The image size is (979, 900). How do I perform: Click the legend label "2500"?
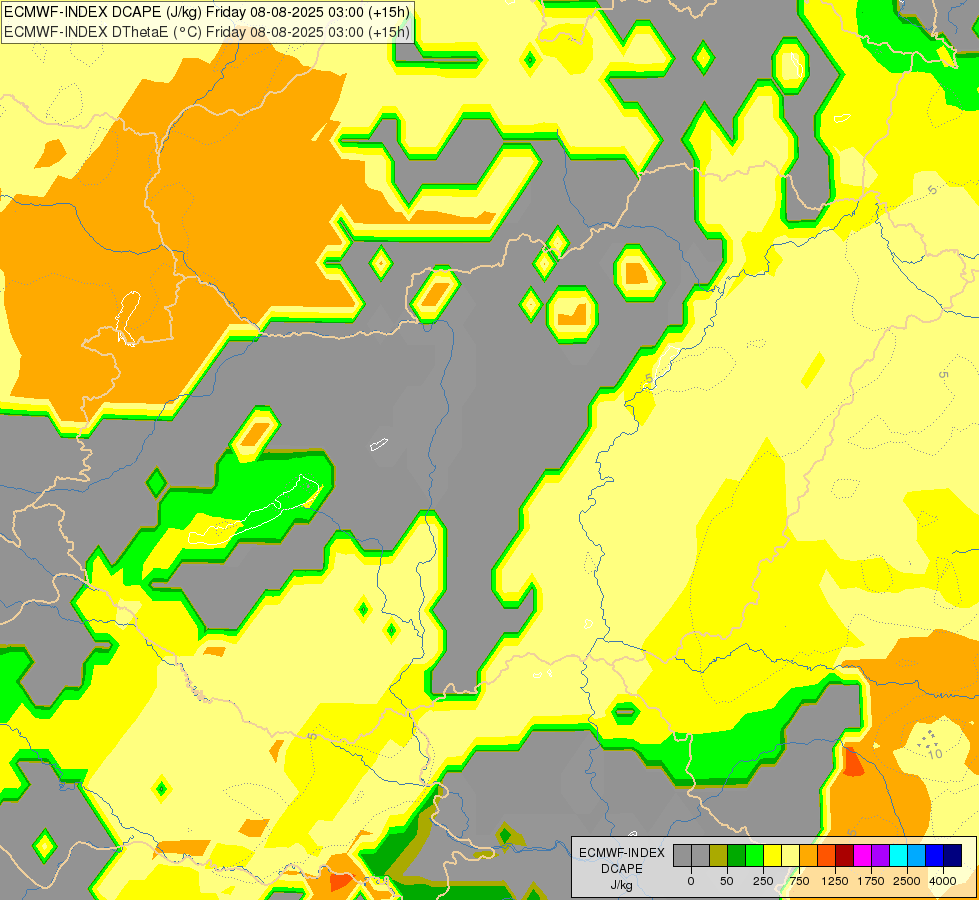click(907, 881)
